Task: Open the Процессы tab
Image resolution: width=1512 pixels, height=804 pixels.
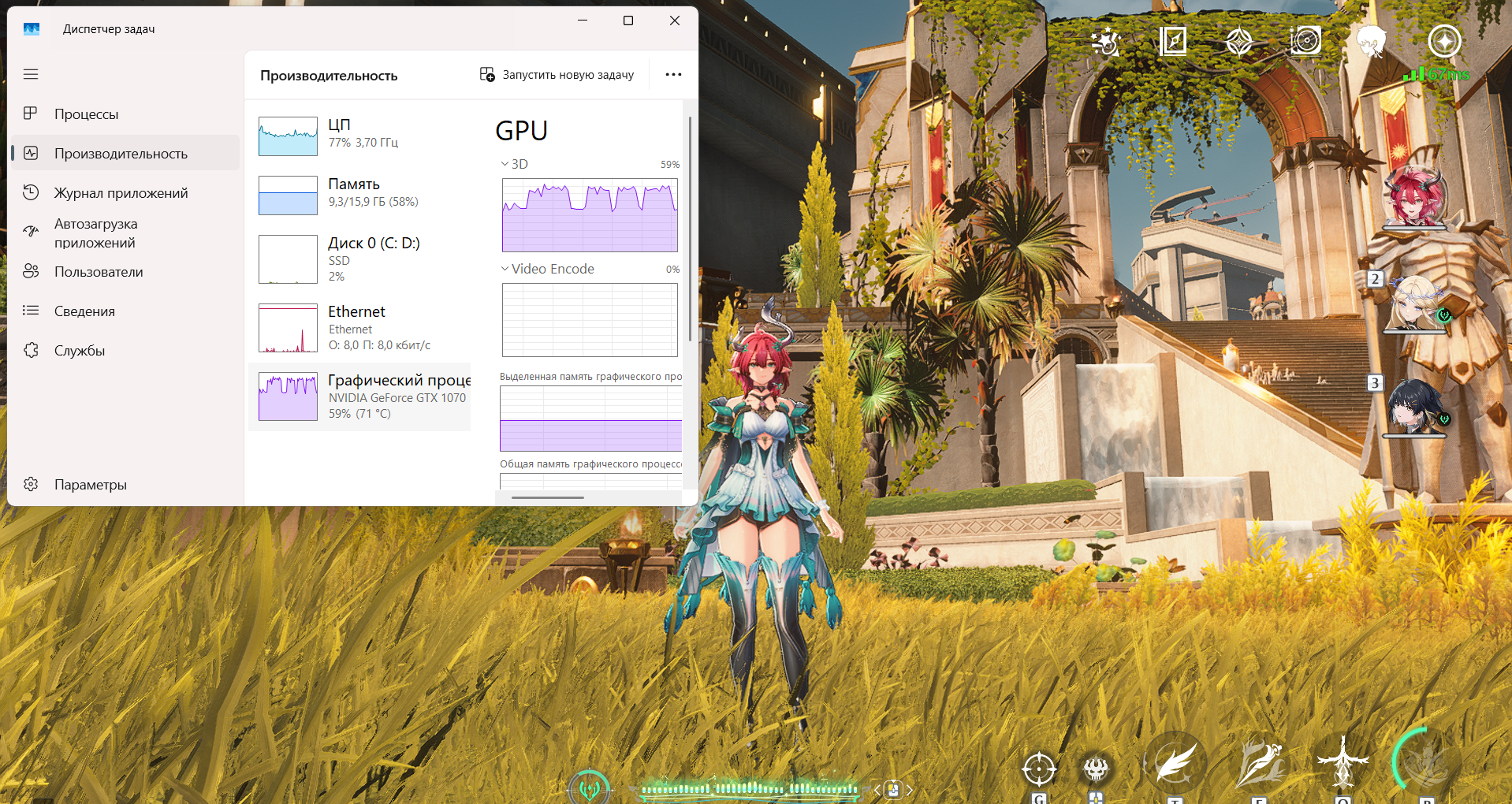Action: pos(124,114)
